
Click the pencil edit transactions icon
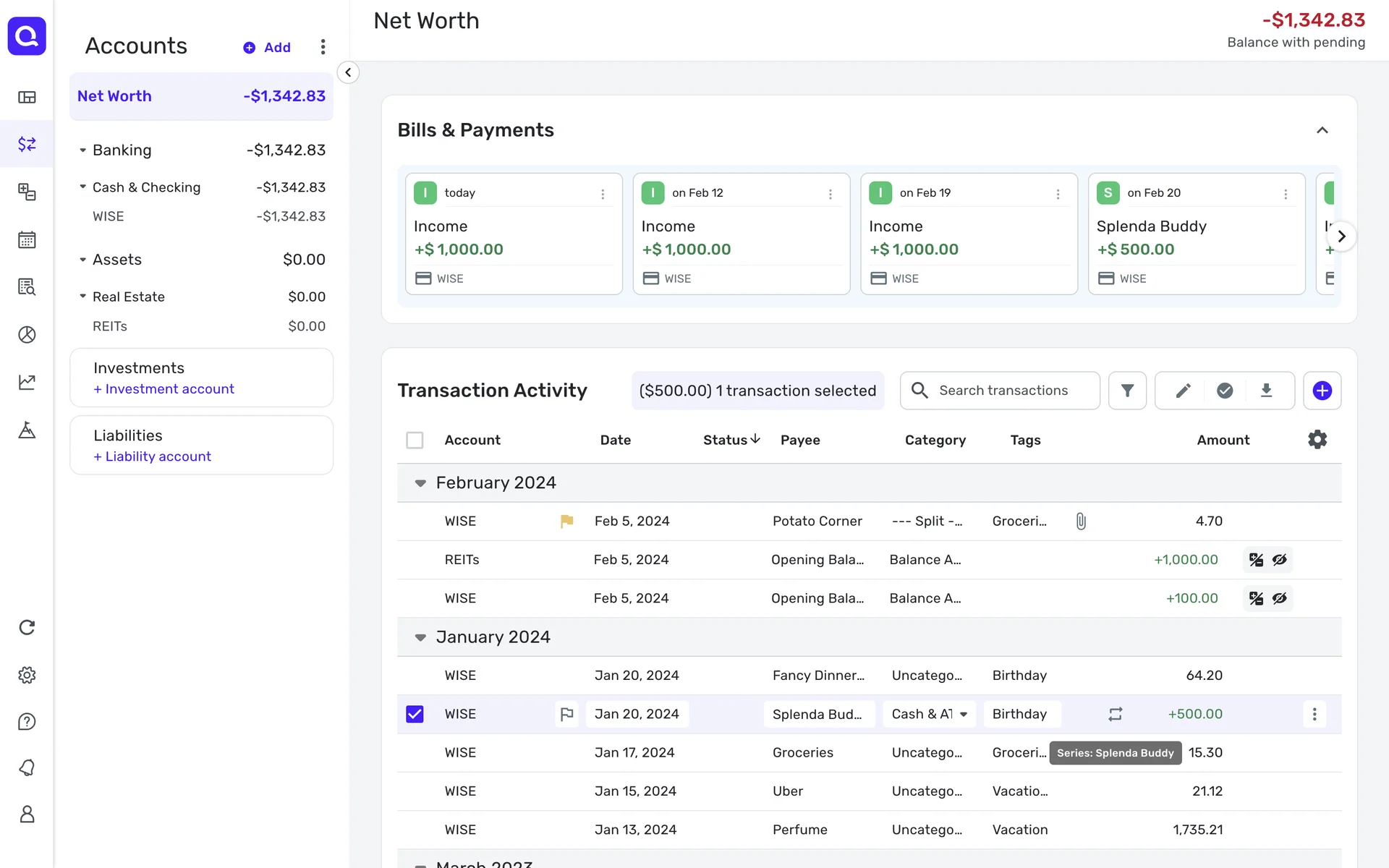pos(1183,391)
